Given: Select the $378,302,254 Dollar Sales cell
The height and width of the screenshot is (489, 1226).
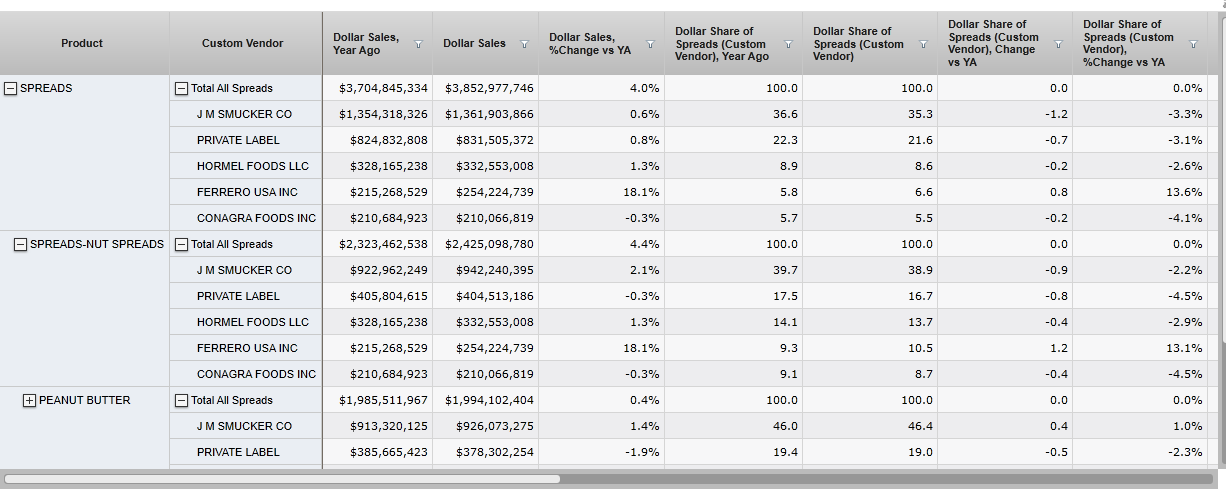Looking at the screenshot, I should point(489,452).
